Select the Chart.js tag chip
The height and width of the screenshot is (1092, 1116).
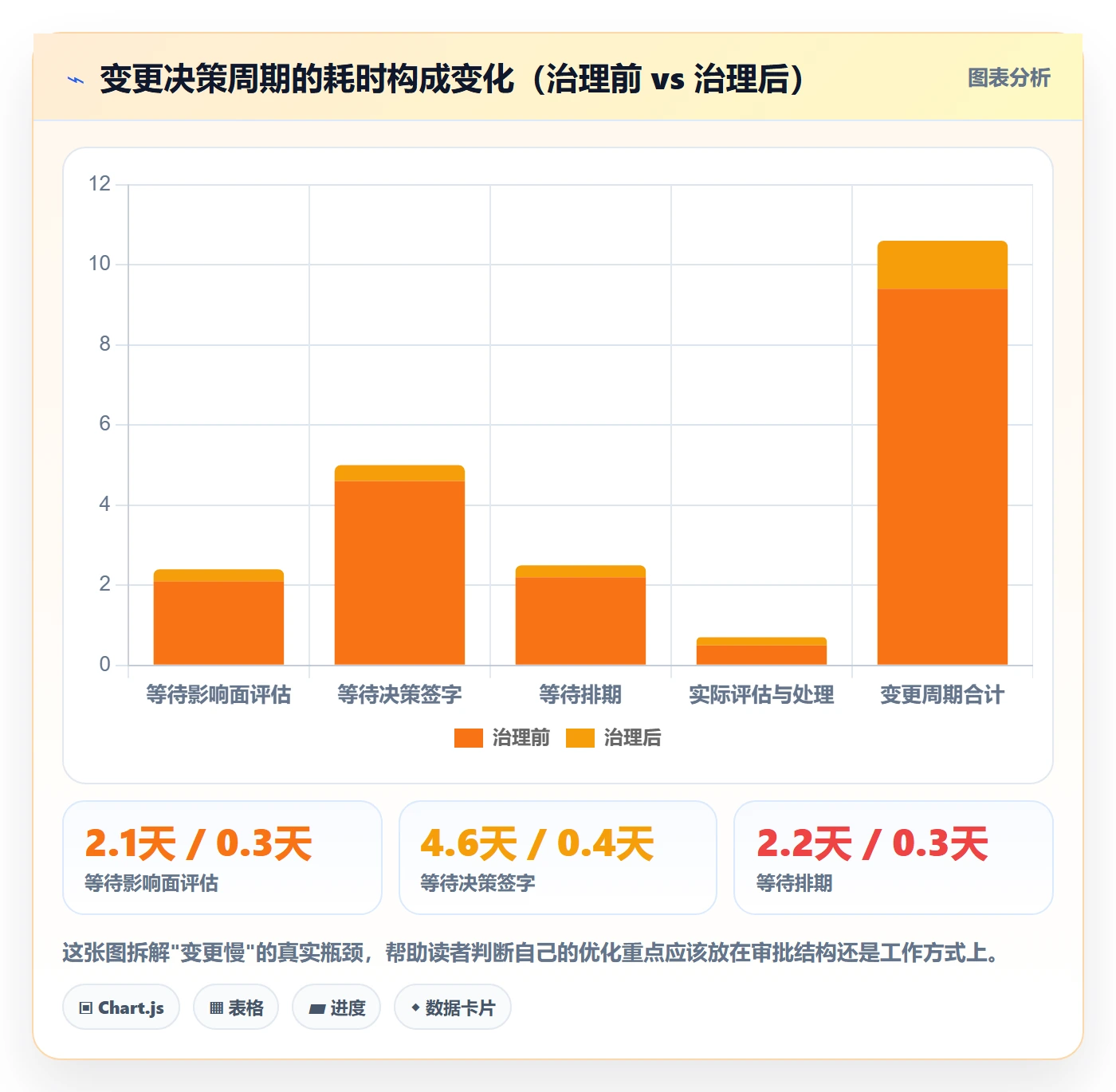121,1008
